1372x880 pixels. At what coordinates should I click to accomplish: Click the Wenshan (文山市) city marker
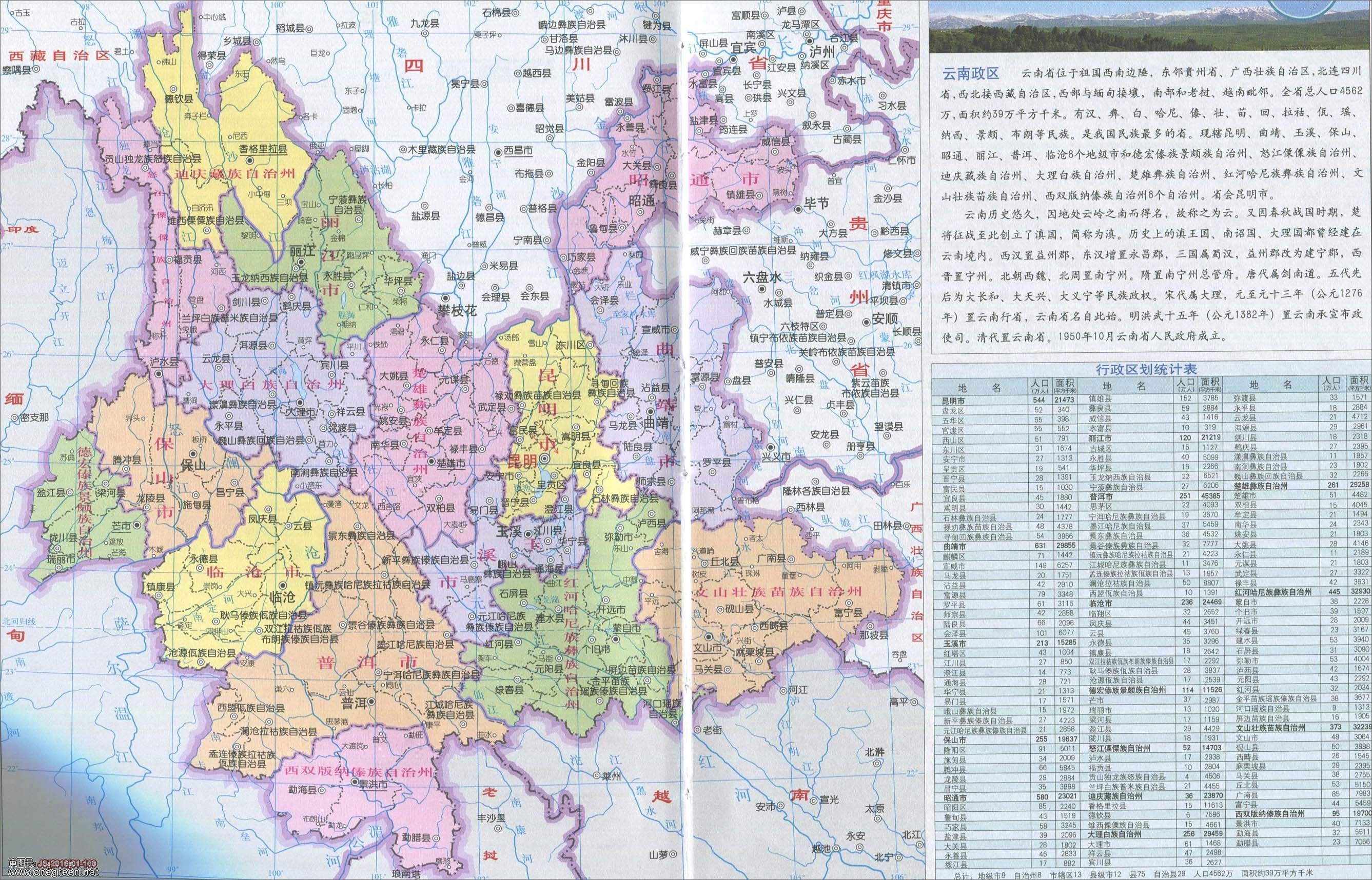pyautogui.click(x=709, y=636)
